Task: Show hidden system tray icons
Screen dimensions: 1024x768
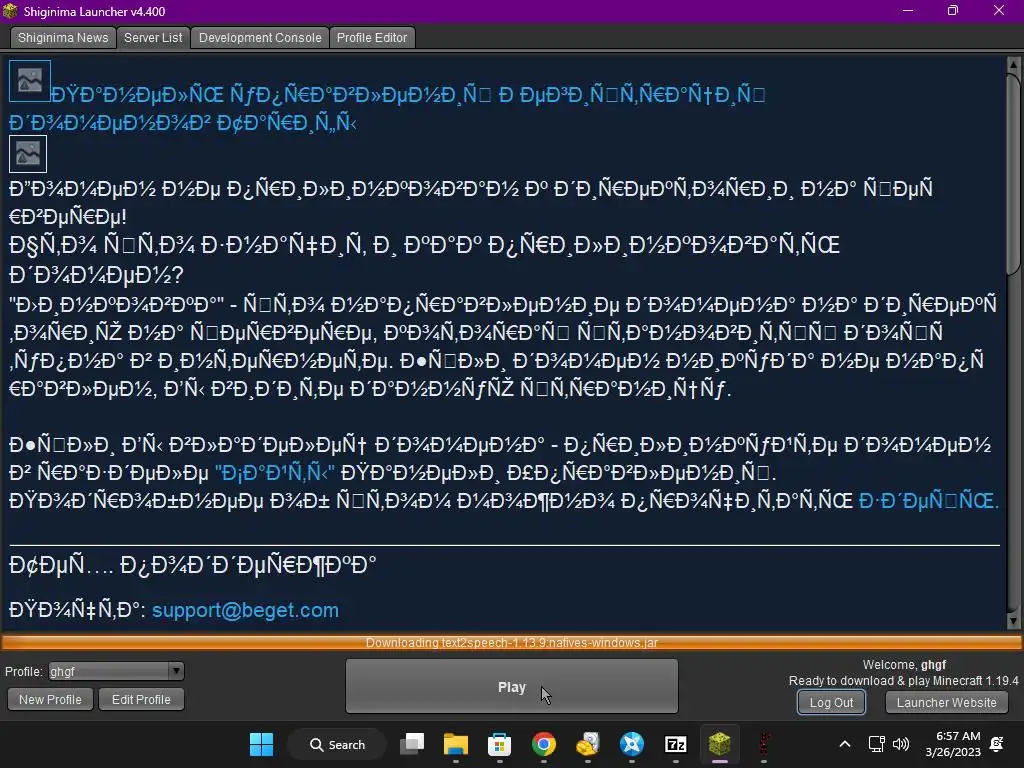Action: (x=844, y=744)
